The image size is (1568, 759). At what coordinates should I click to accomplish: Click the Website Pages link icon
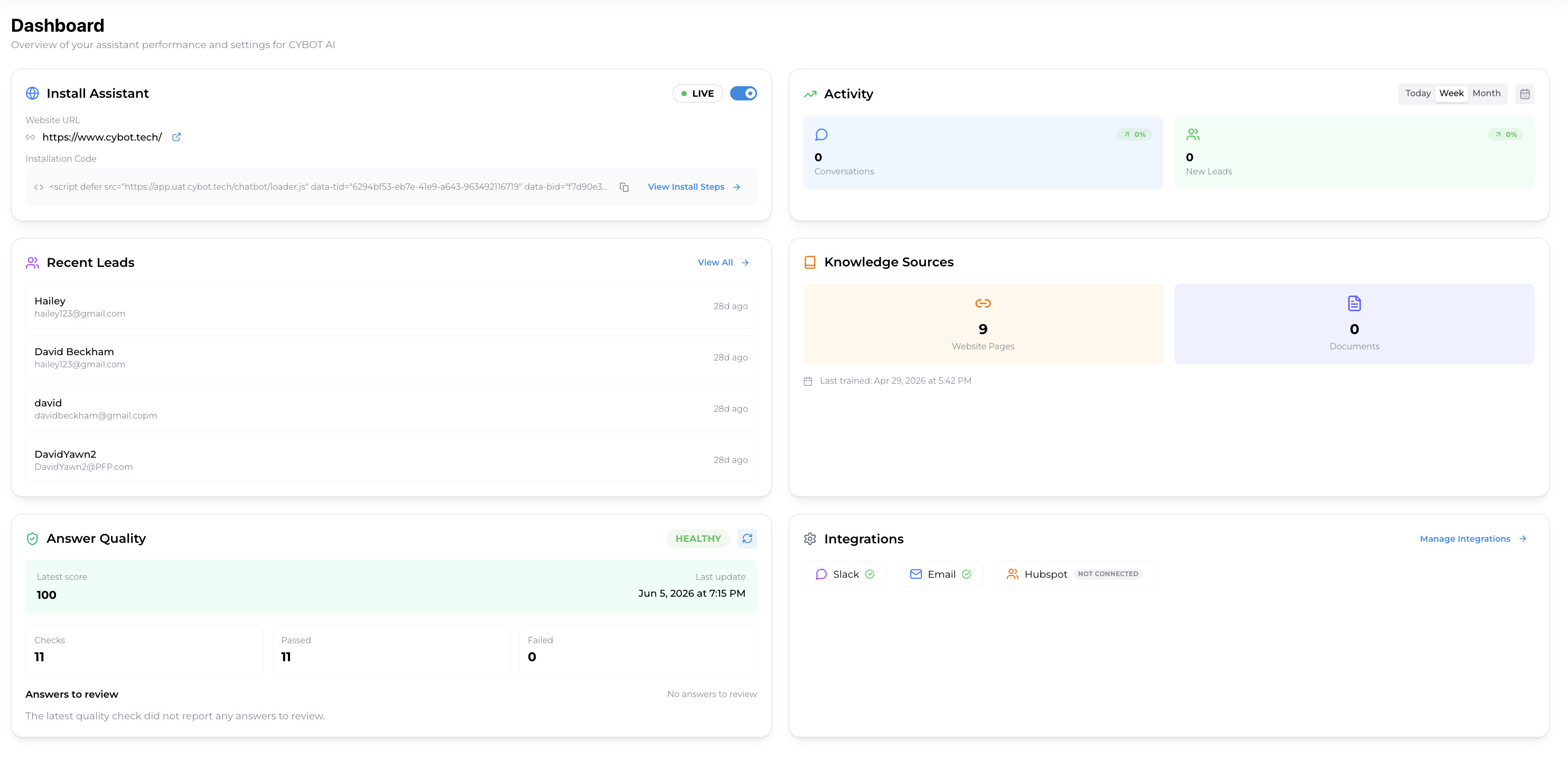(x=983, y=303)
